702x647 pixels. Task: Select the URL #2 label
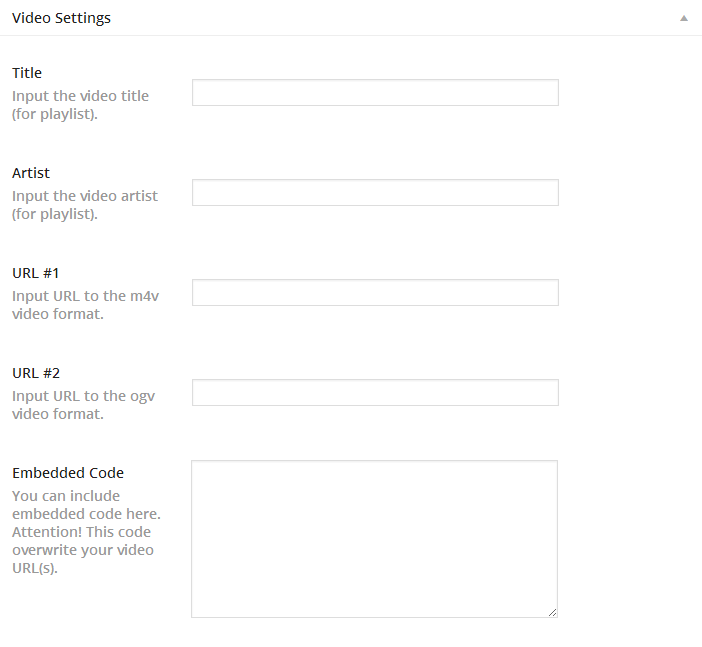pos(37,373)
